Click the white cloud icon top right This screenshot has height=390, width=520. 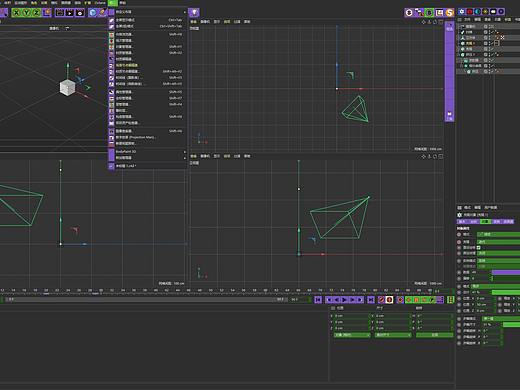(x=493, y=12)
